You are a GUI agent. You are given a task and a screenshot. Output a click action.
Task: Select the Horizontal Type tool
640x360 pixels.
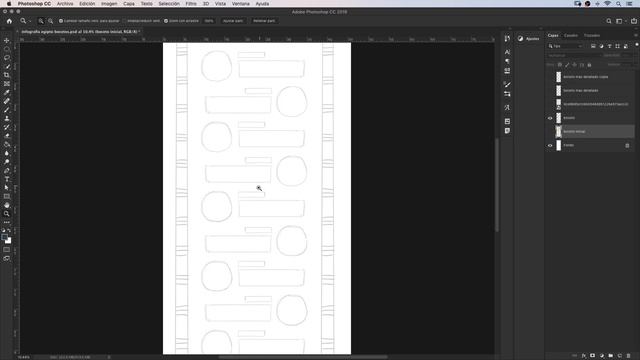pyautogui.click(x=7, y=179)
